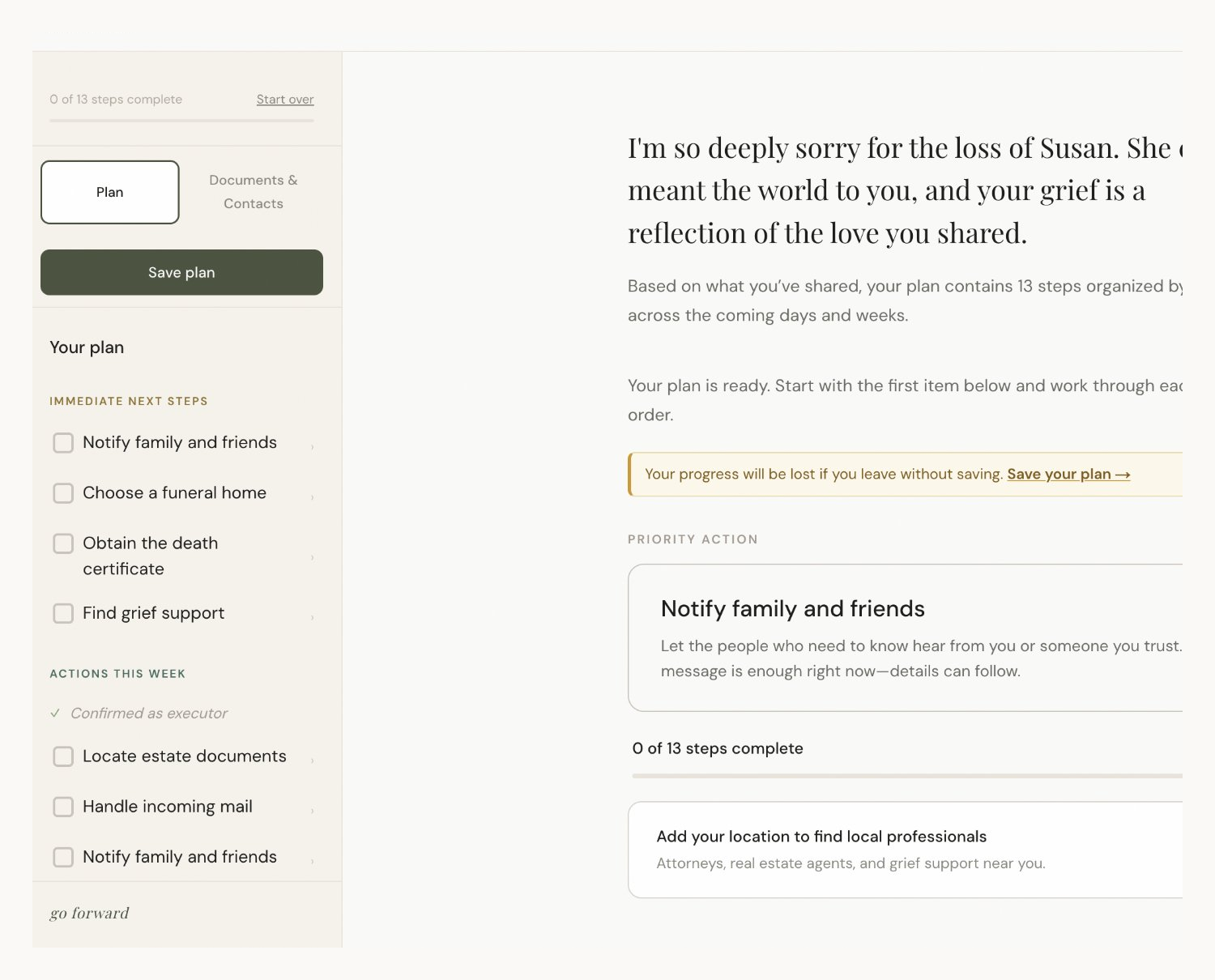Click chevron for Notify family under Actions This Week
The image size is (1215, 980).
(313, 860)
